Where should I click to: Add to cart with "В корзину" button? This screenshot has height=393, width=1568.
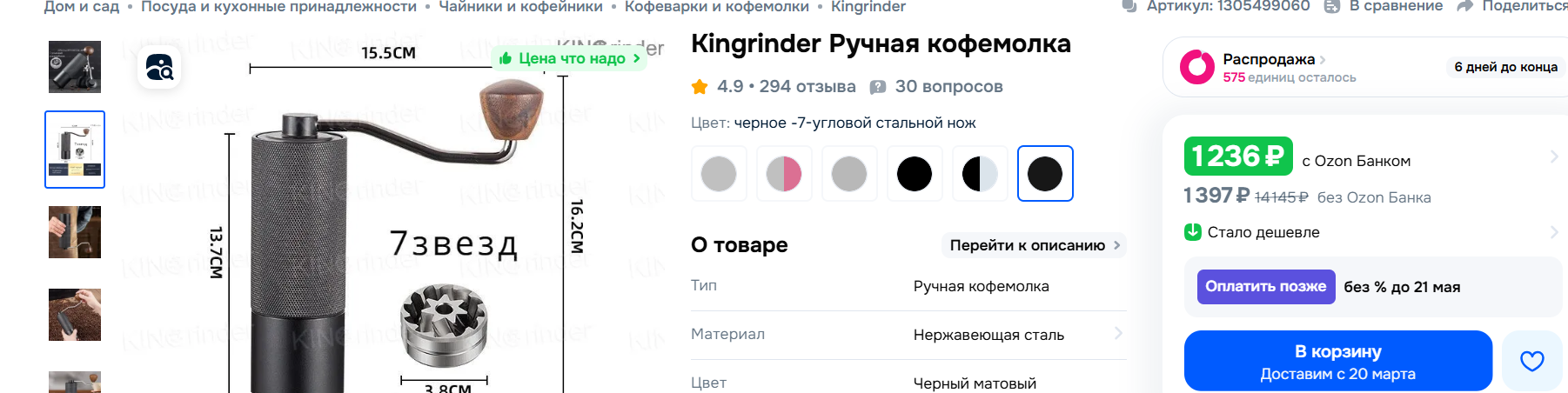click(x=1337, y=361)
